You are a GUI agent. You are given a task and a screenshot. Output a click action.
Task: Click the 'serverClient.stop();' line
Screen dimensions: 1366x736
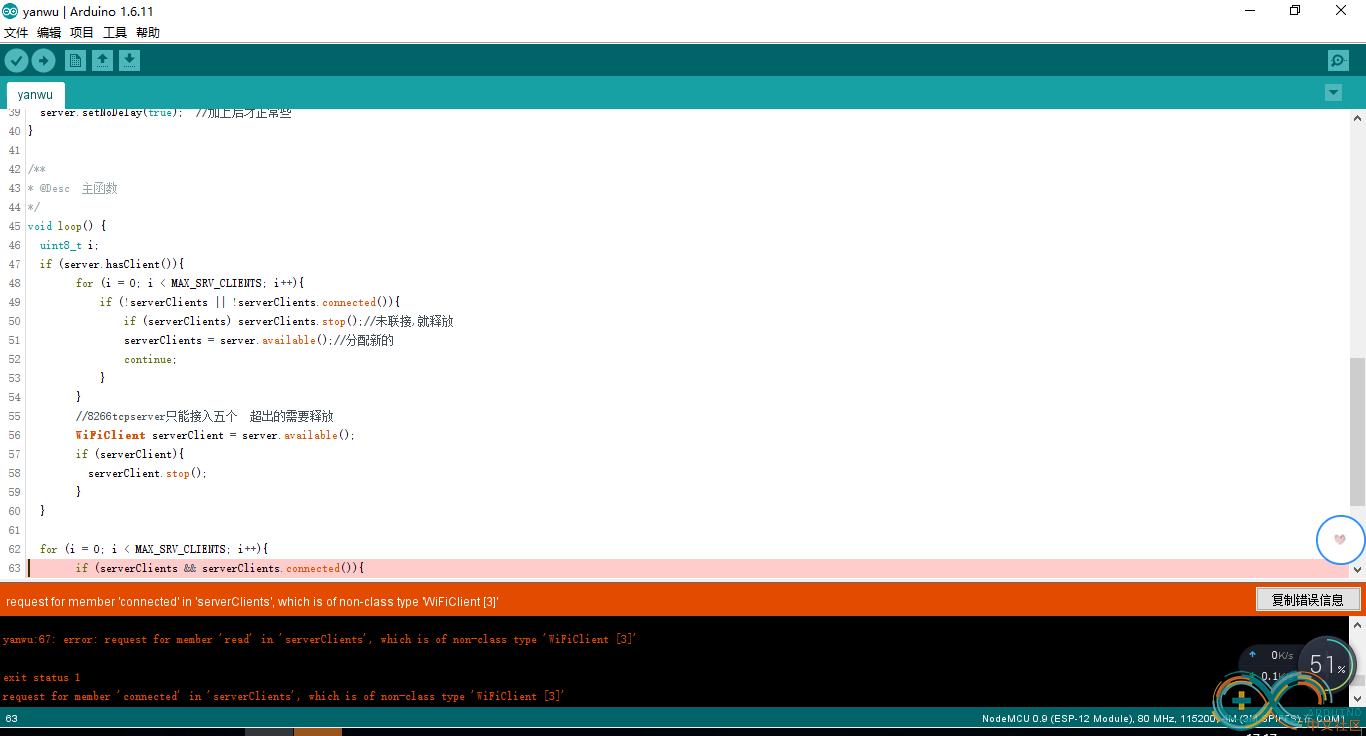147,473
